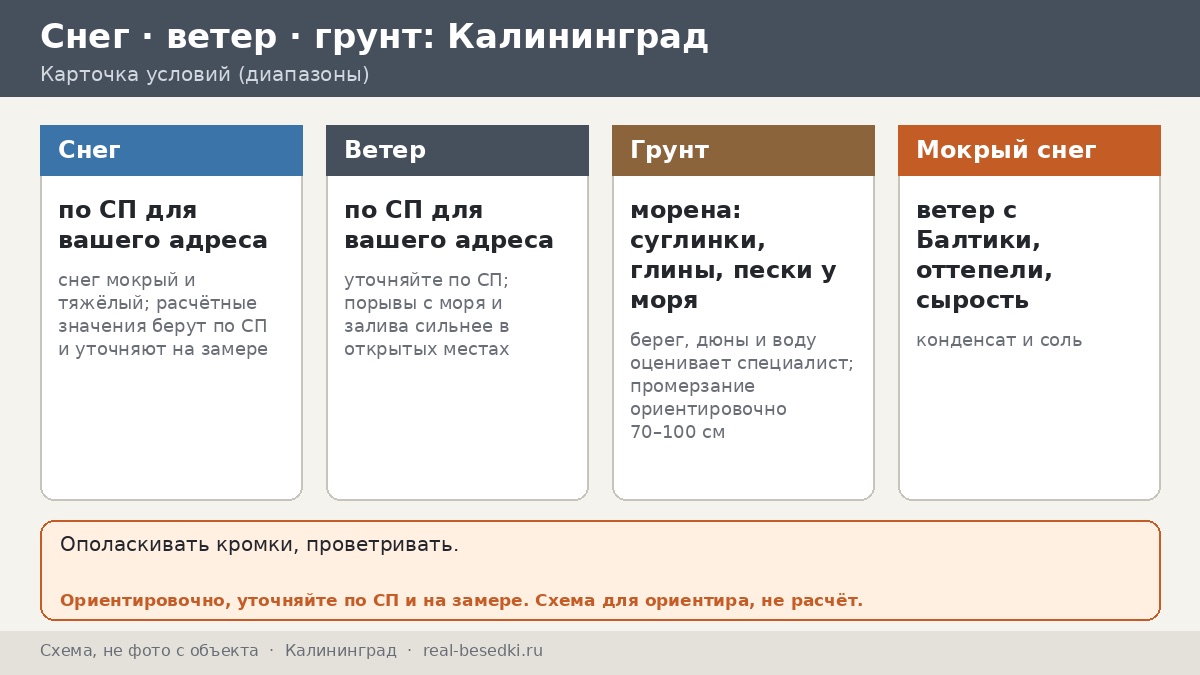Select the brown 'Грунт' card header
Viewport: 1200px width, 675px height.
pyautogui.click(x=743, y=150)
